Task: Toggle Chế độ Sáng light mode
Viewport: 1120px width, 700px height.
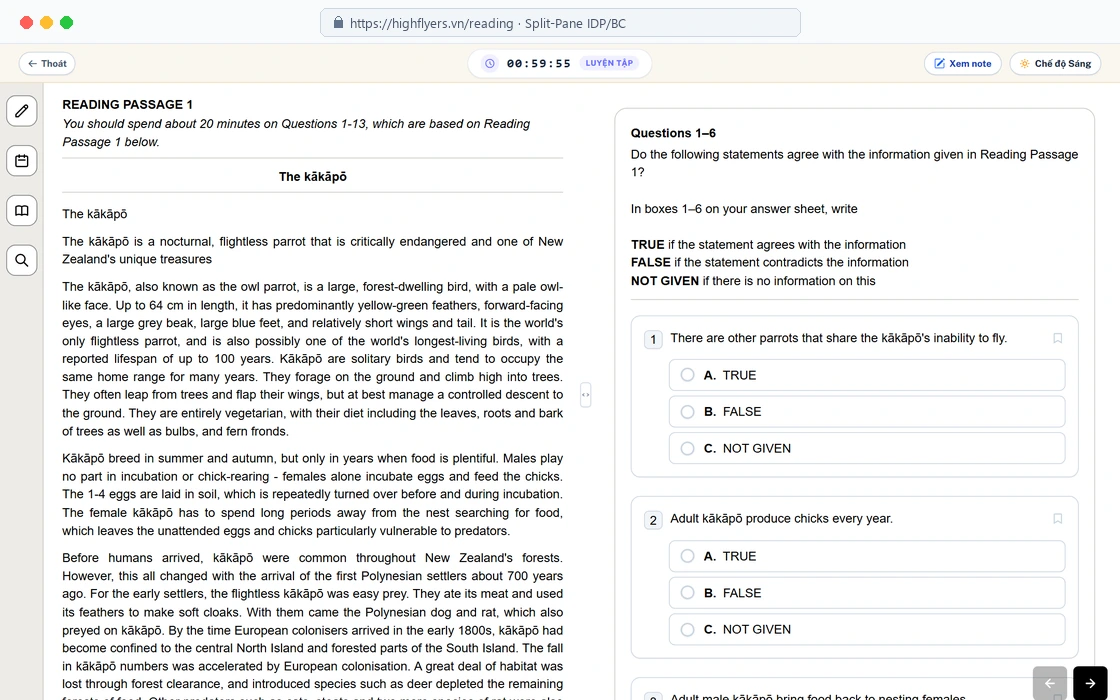Action: (1055, 64)
